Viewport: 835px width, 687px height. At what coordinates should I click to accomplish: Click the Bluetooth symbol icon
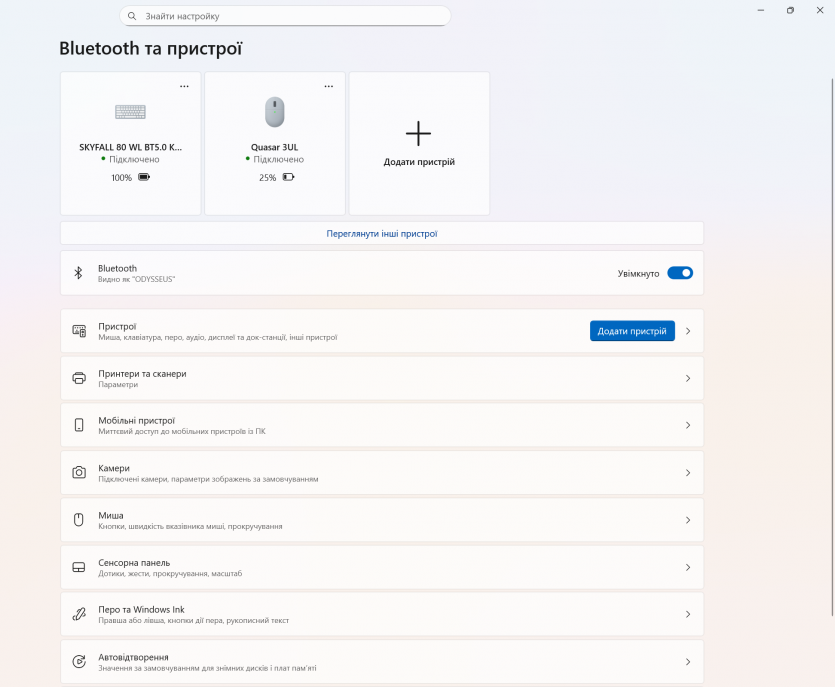[x=78, y=273]
